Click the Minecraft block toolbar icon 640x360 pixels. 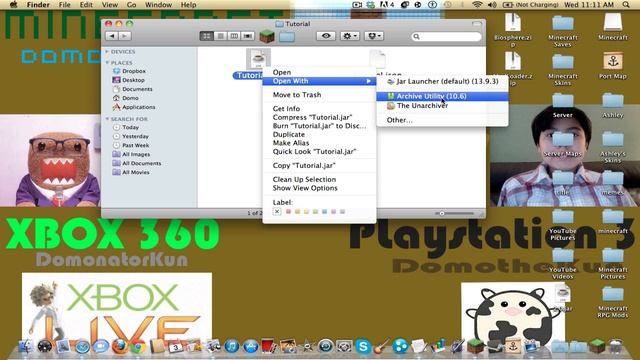tap(267, 36)
